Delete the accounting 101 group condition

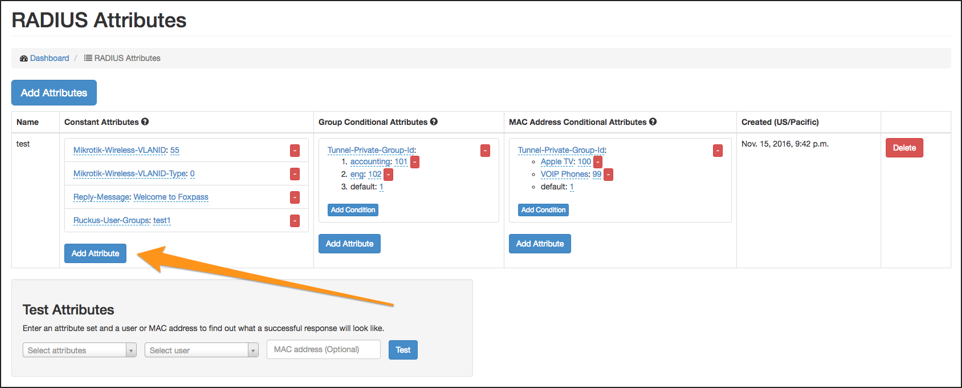click(x=415, y=162)
